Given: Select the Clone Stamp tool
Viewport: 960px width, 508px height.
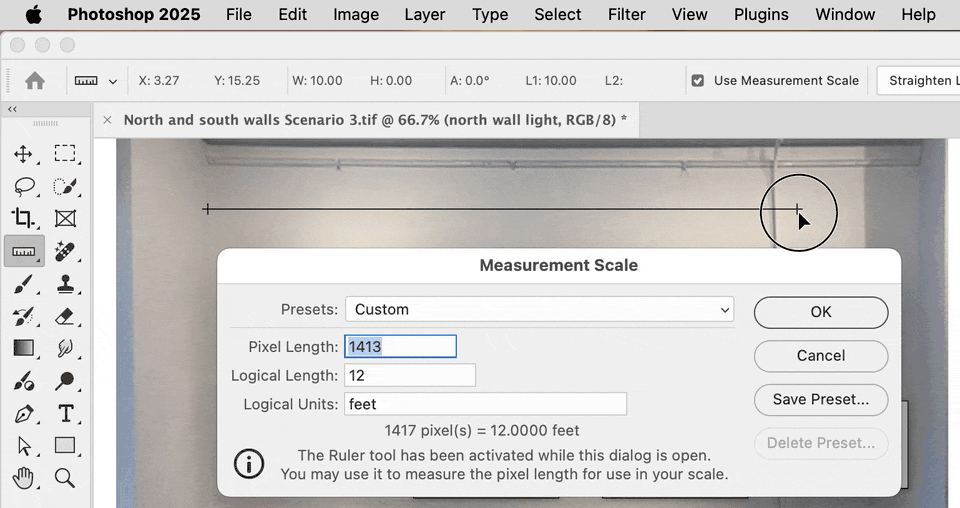Looking at the screenshot, I should pos(65,284).
